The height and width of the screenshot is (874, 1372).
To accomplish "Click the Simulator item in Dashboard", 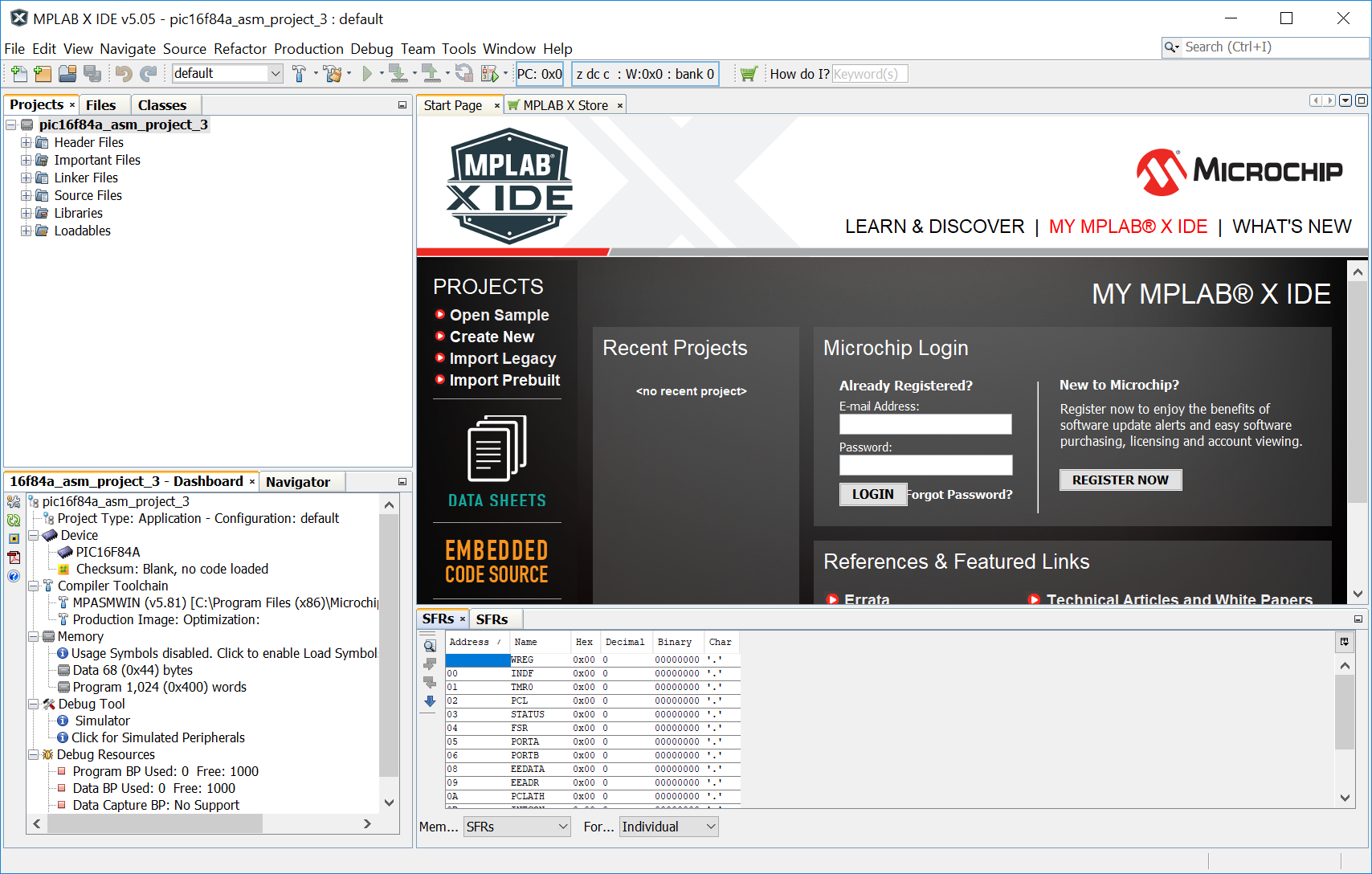I will pos(102,721).
